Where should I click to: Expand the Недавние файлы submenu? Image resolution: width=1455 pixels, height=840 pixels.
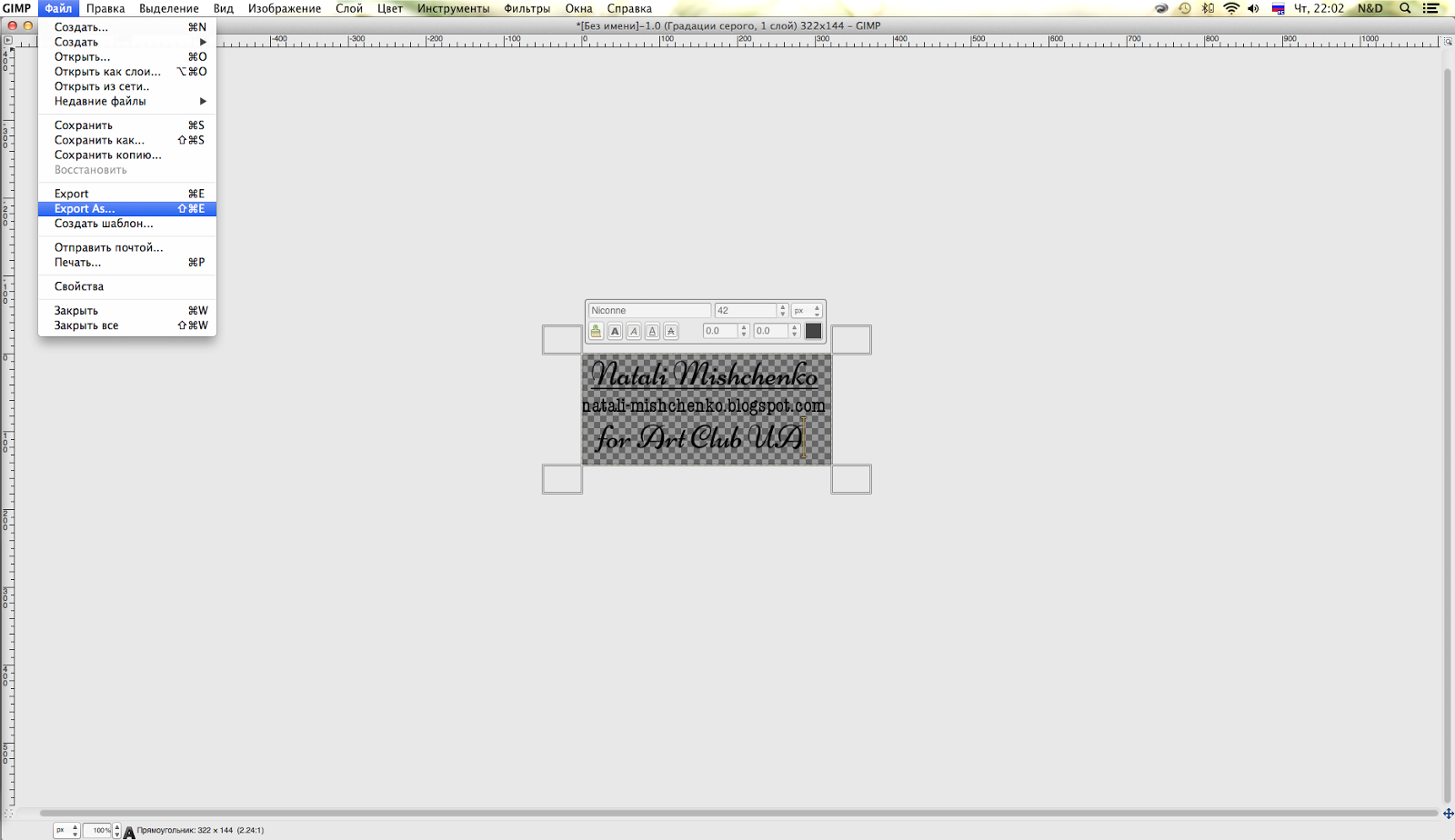(x=127, y=101)
